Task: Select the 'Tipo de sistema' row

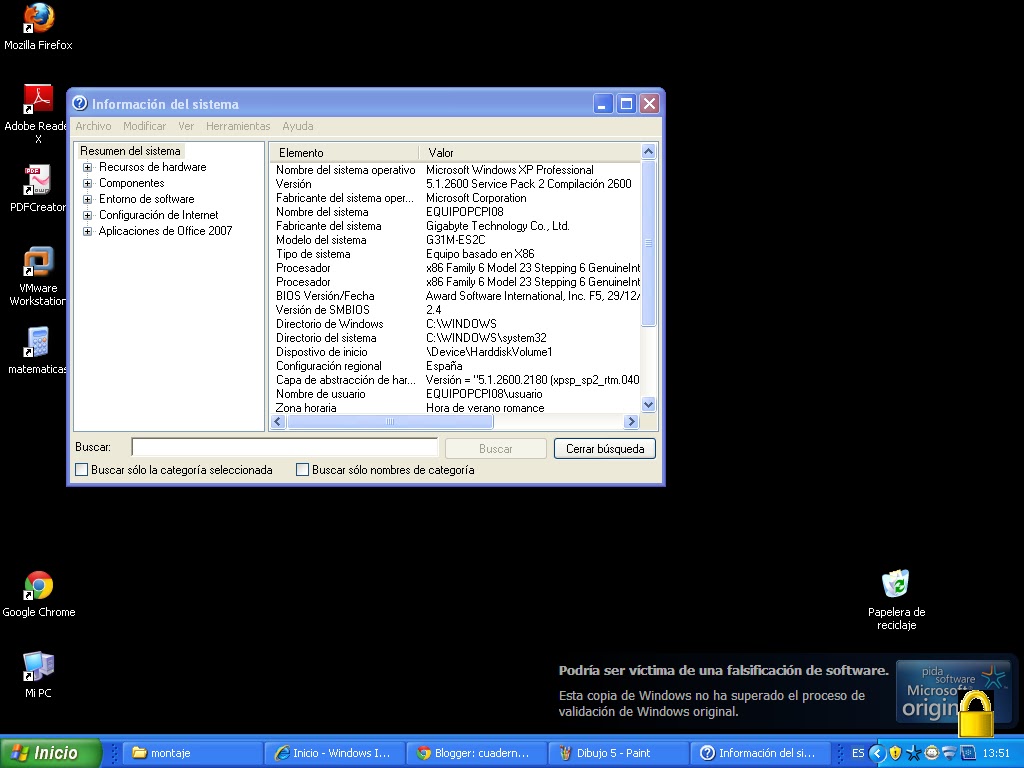Action: pyautogui.click(x=457, y=254)
